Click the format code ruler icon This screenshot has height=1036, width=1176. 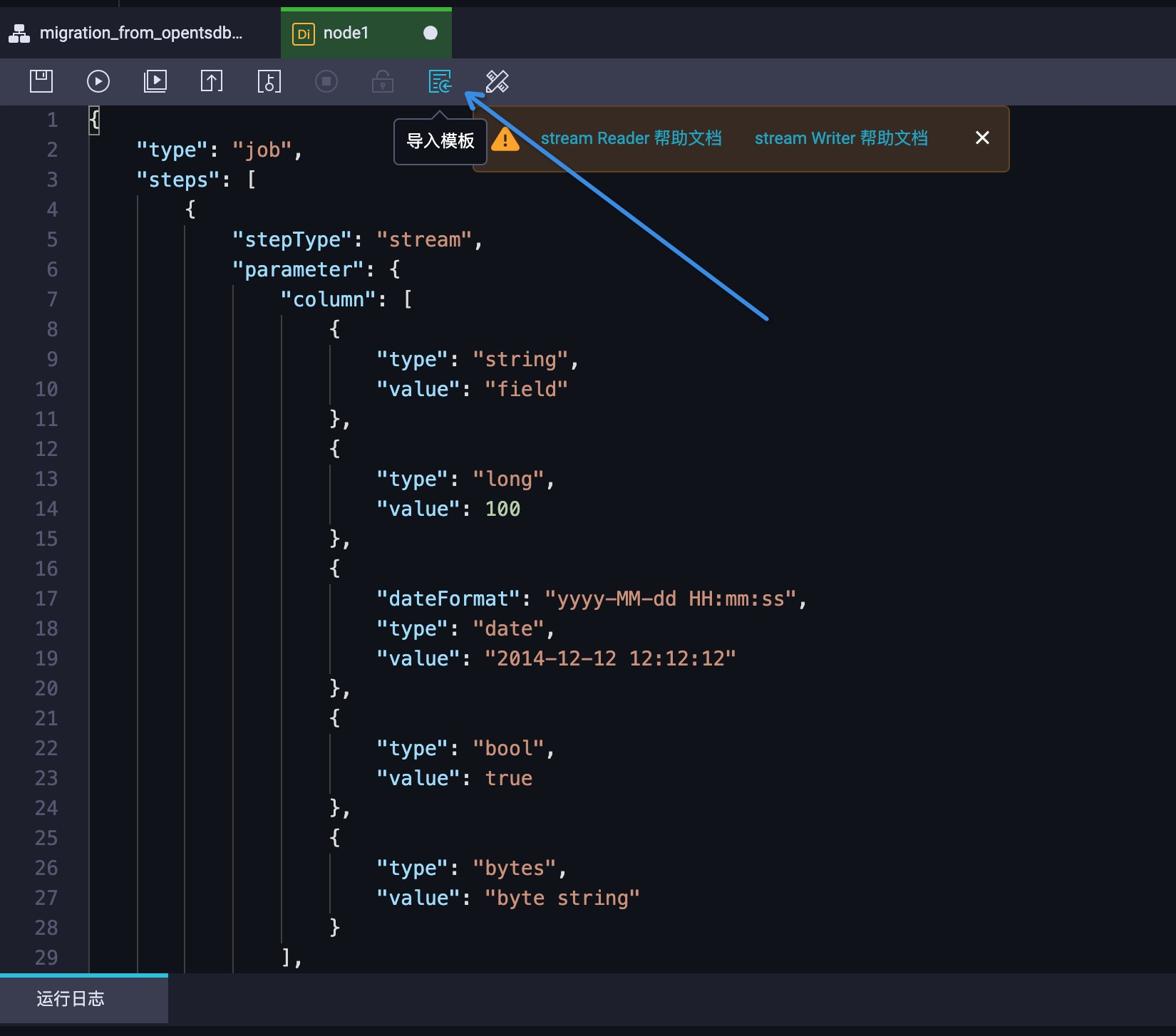point(497,81)
